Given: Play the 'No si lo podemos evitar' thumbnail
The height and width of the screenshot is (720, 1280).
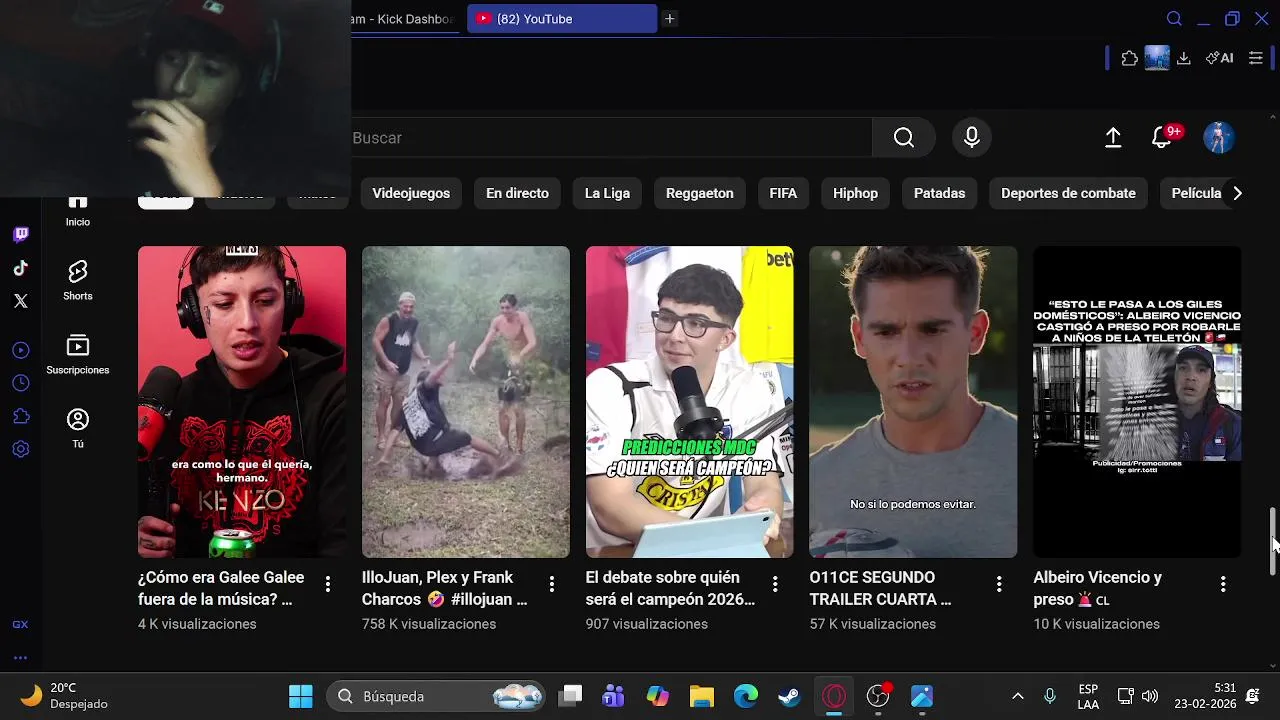Looking at the screenshot, I should [x=914, y=402].
